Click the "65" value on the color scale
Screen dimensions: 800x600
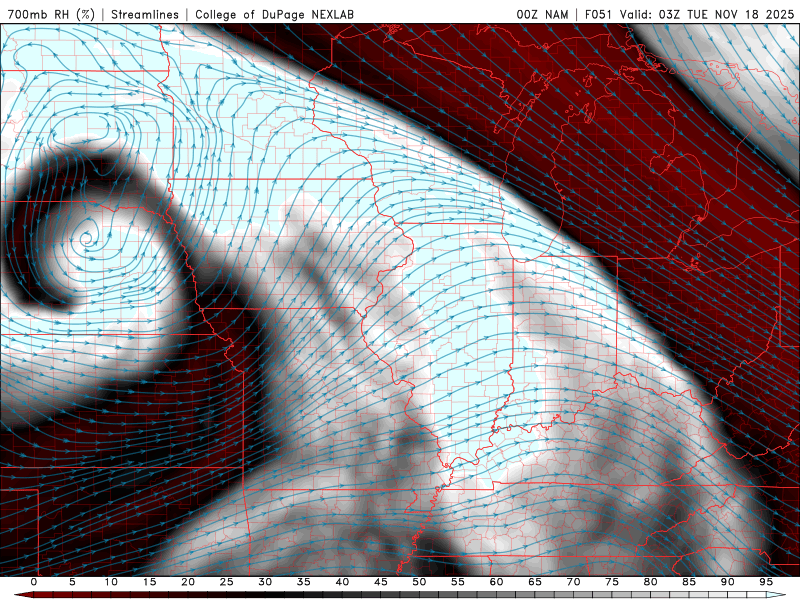pos(535,582)
